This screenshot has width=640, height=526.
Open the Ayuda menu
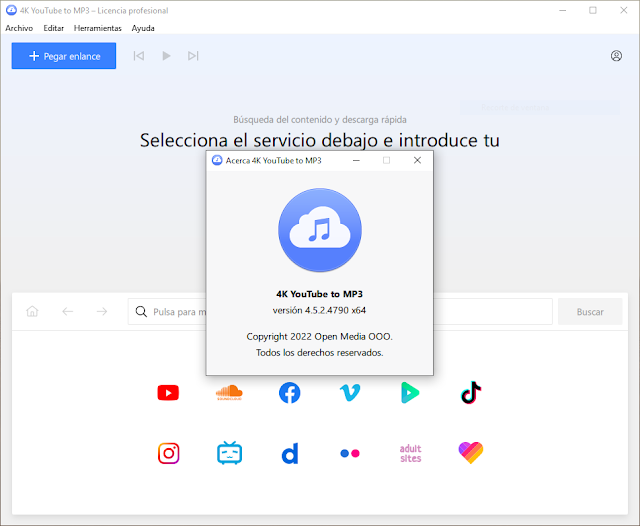tap(143, 28)
